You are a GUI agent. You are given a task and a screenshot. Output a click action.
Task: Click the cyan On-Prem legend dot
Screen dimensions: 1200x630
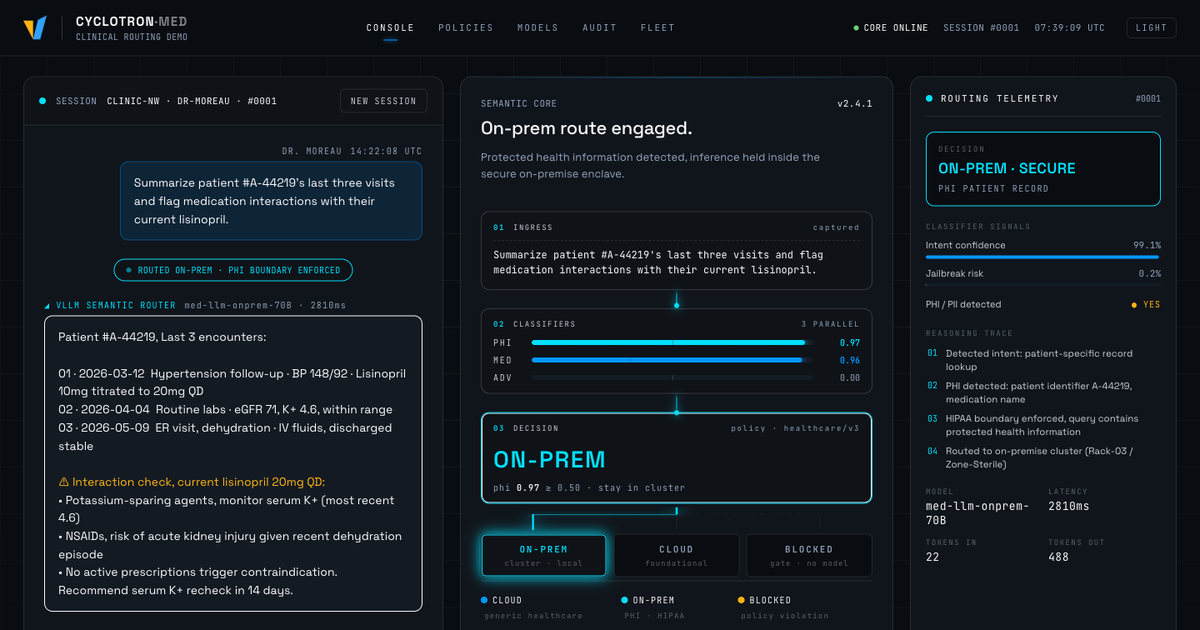[x=626, y=601]
